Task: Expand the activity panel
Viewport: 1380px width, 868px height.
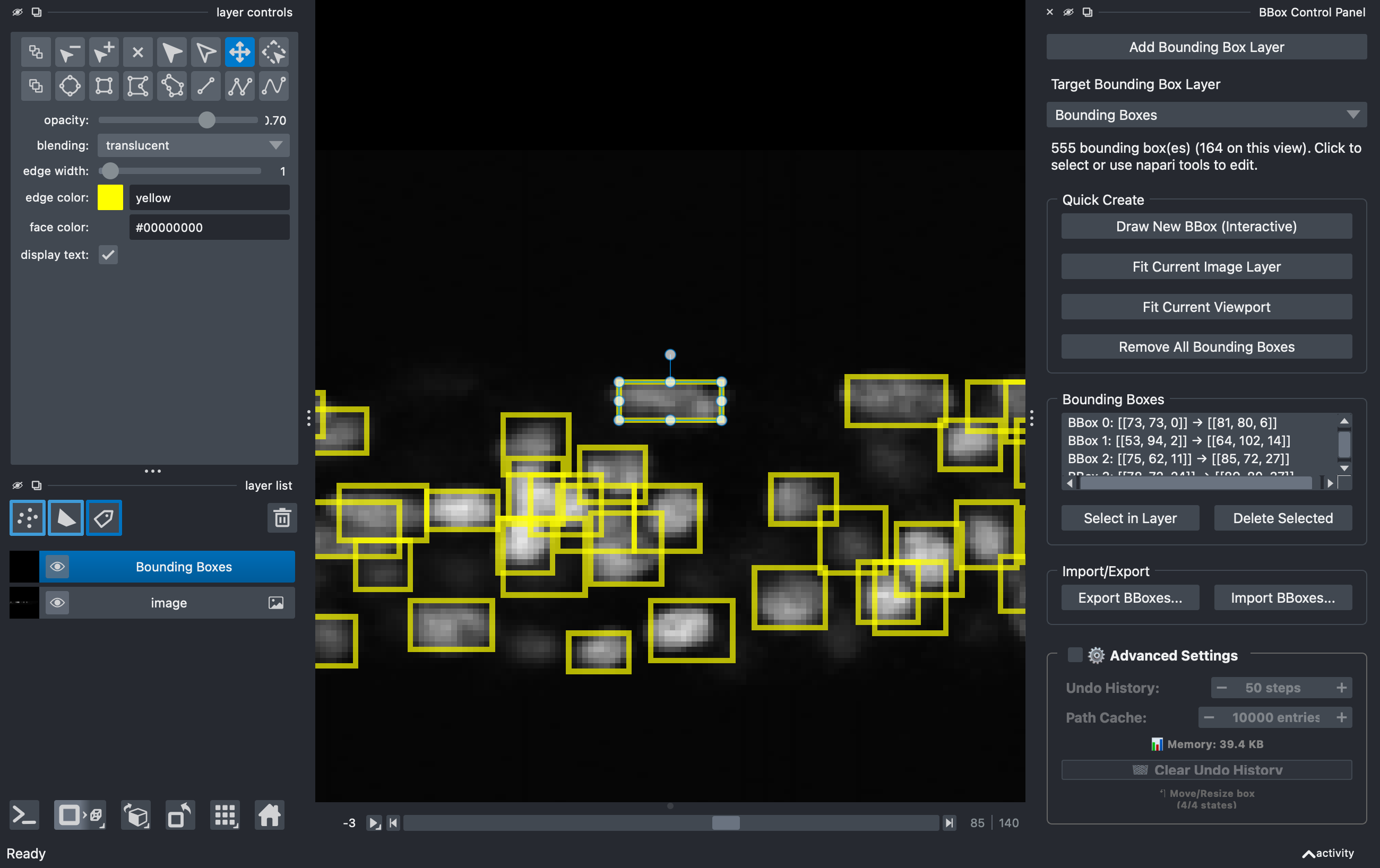Action: pyautogui.click(x=1328, y=853)
